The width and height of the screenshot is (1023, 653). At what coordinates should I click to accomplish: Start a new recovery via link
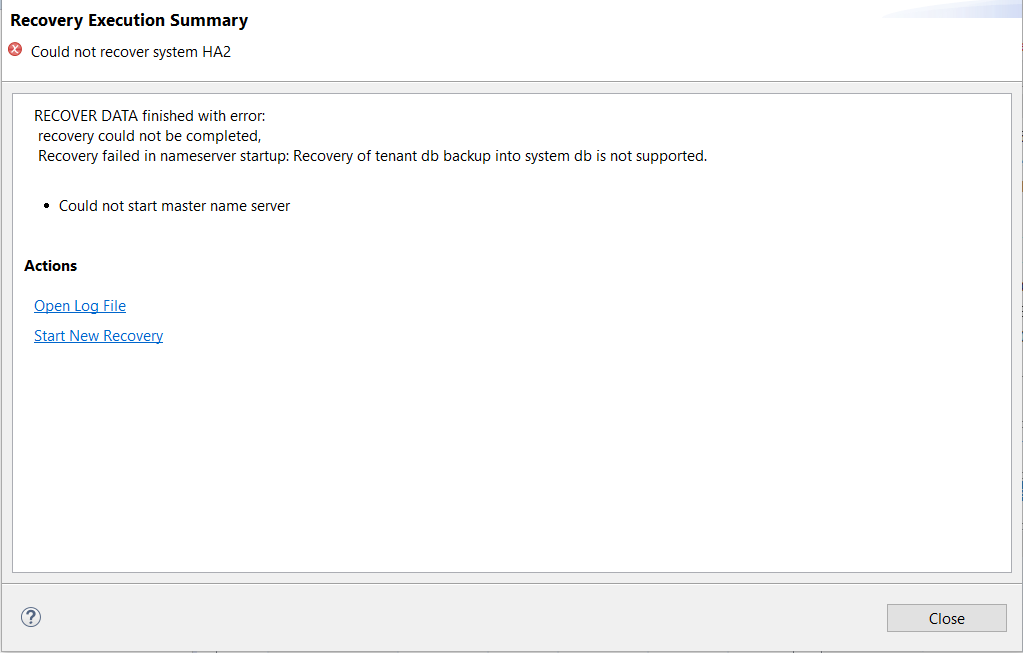point(99,336)
